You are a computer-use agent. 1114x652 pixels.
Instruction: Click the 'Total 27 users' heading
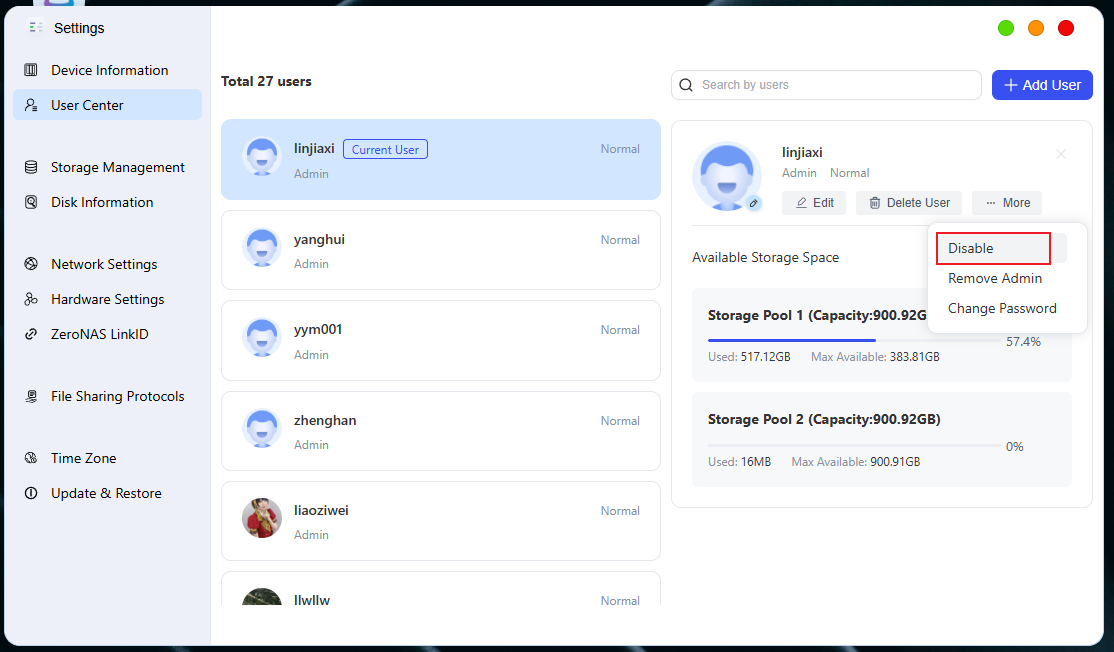266,82
